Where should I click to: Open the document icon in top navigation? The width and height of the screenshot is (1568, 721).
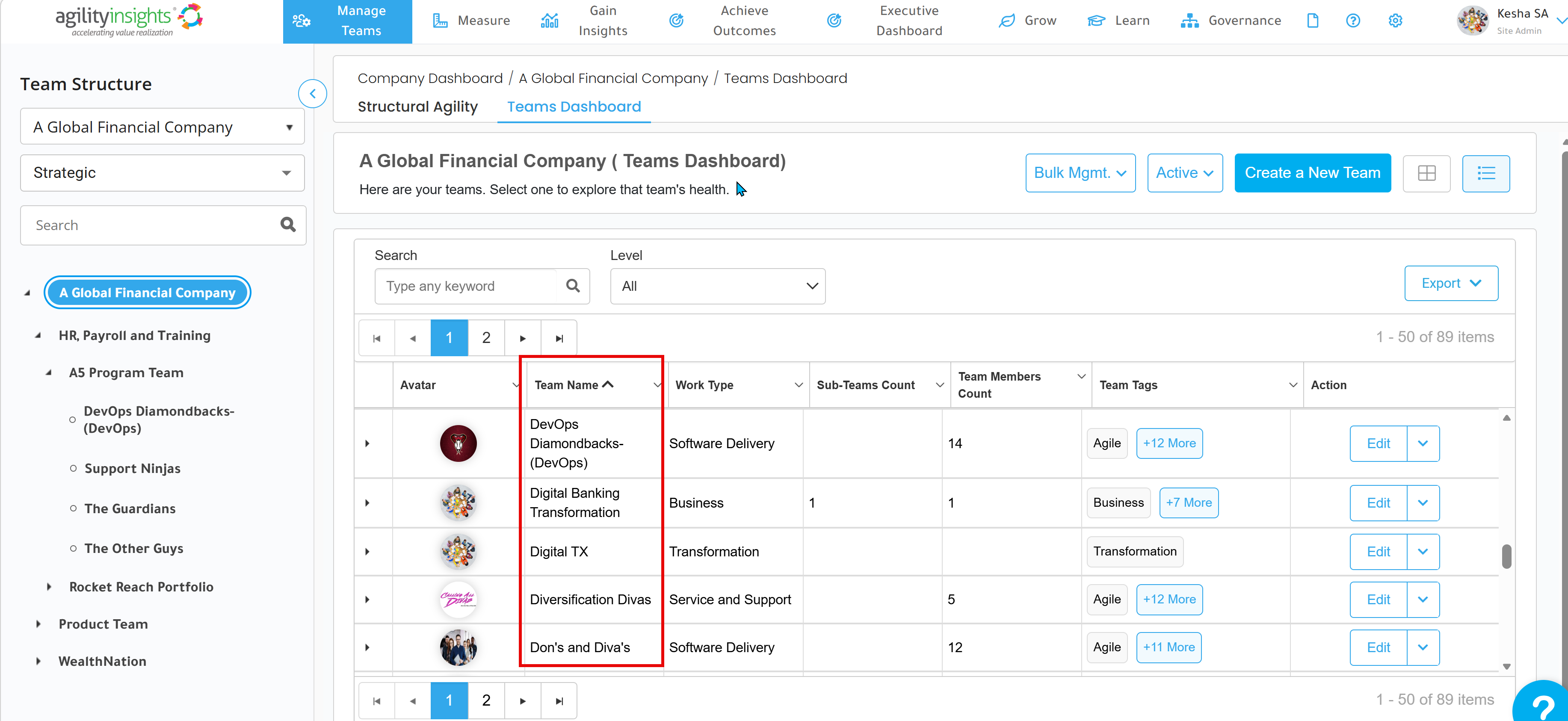point(1312,21)
